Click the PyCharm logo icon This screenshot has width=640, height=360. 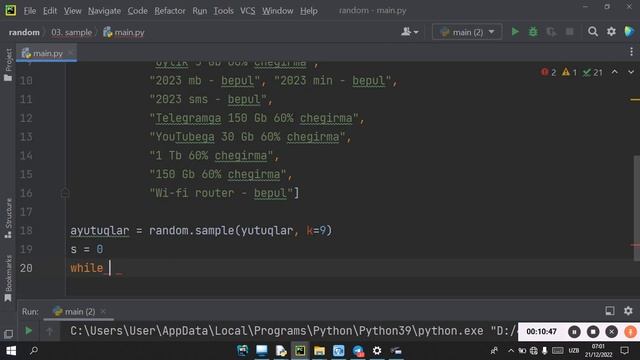click(x=11, y=10)
